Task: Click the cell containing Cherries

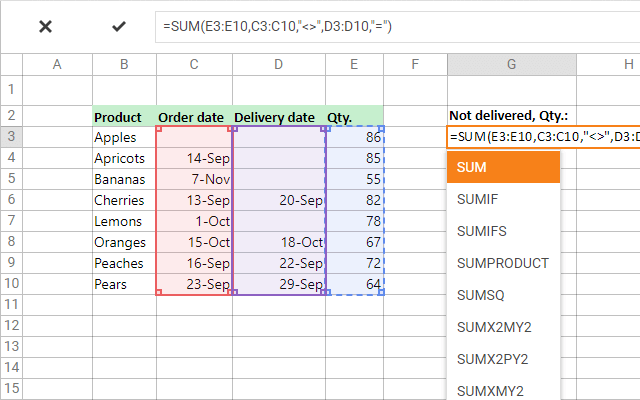Action: (123, 200)
